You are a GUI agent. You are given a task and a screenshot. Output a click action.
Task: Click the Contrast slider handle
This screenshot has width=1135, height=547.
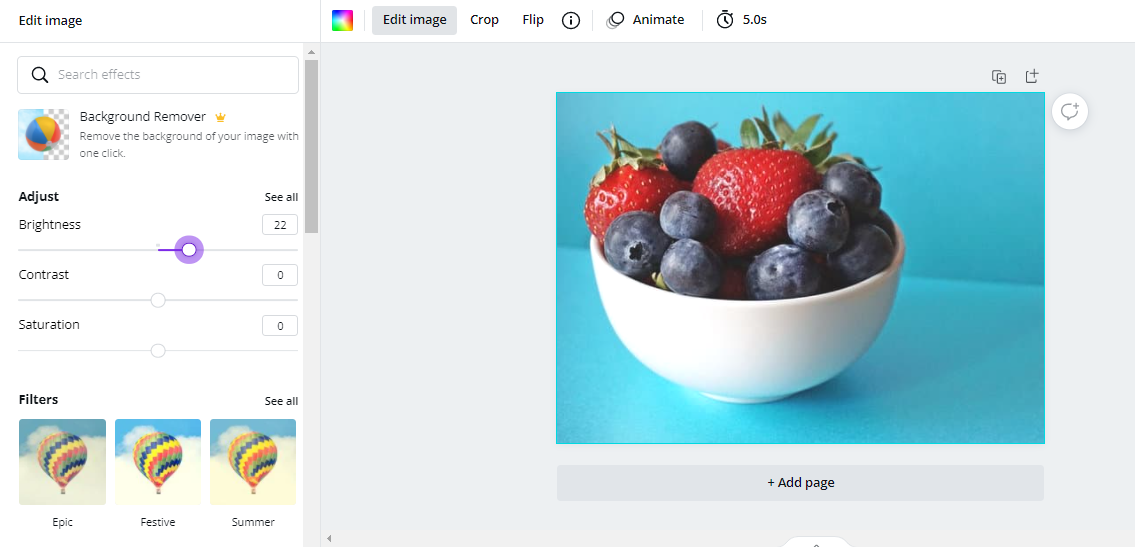point(158,300)
